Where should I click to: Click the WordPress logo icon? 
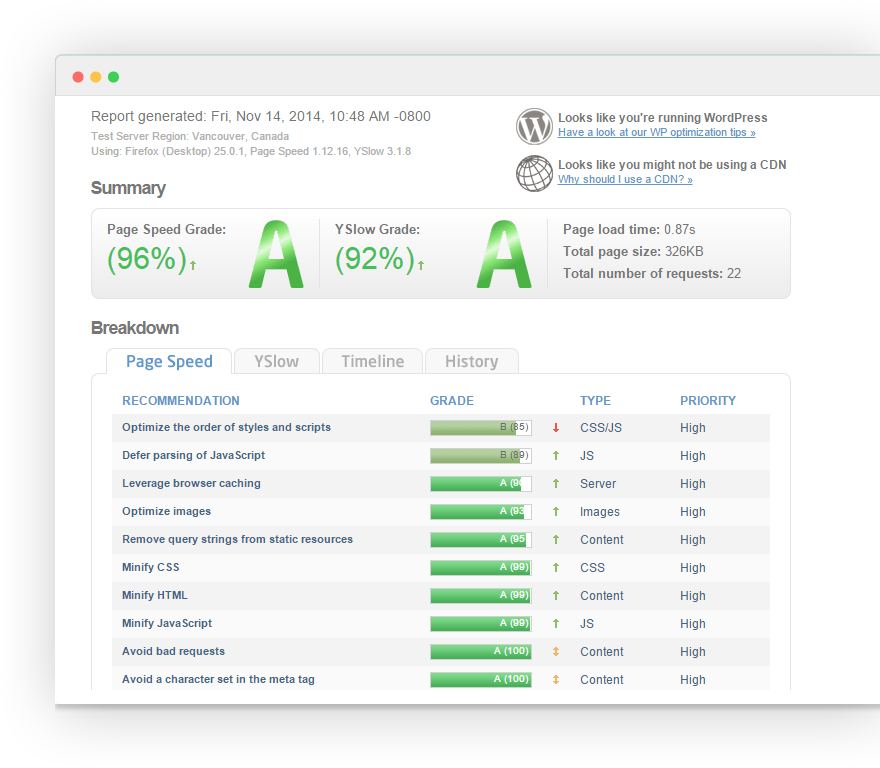point(534,126)
